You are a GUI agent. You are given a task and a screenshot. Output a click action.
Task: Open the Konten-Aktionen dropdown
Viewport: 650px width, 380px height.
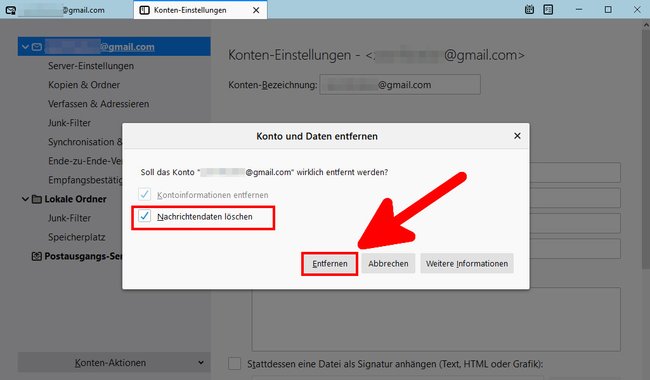tap(114, 363)
